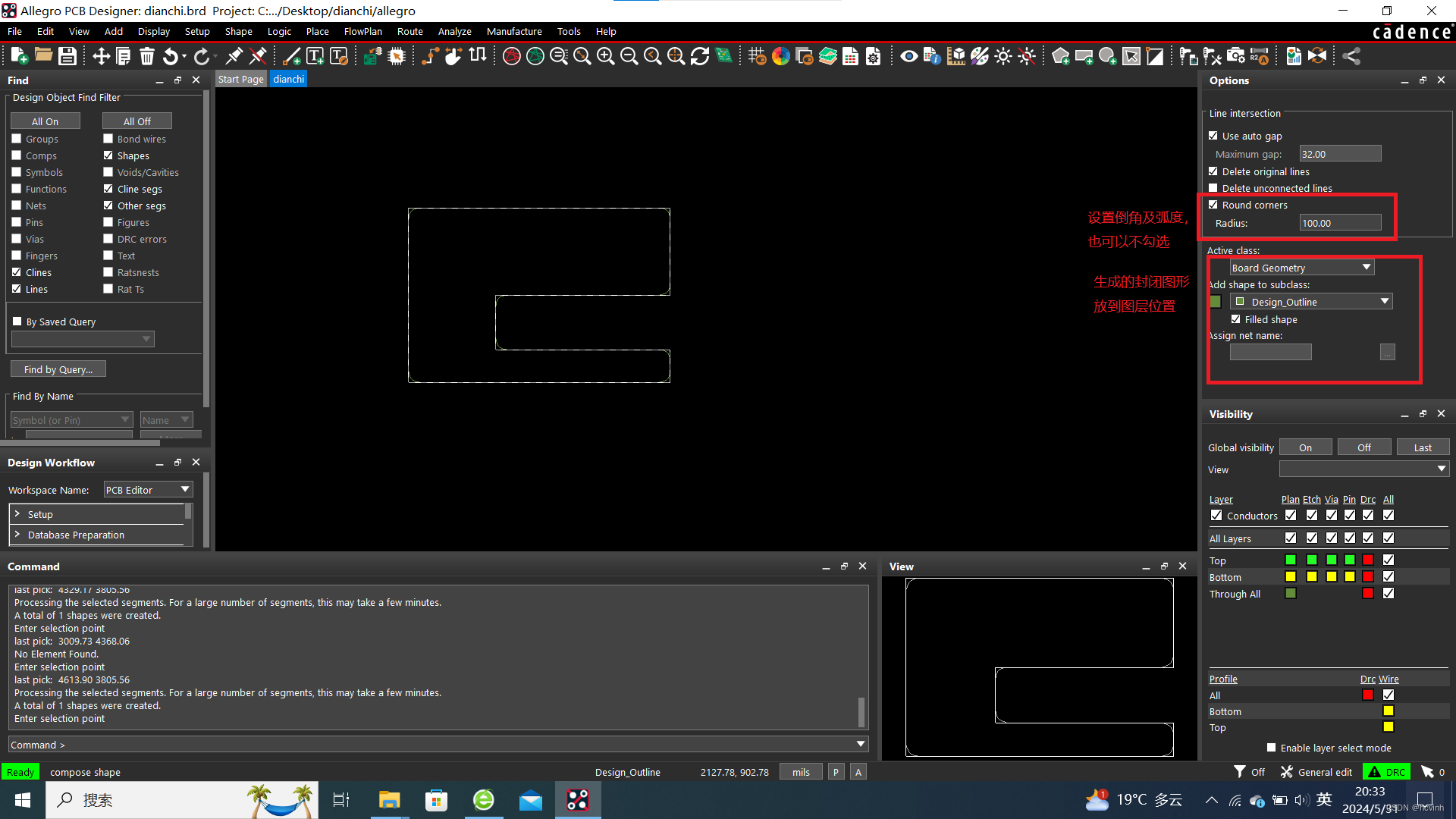Set global visibility On
This screenshot has width=1456, height=819.
coord(1305,447)
